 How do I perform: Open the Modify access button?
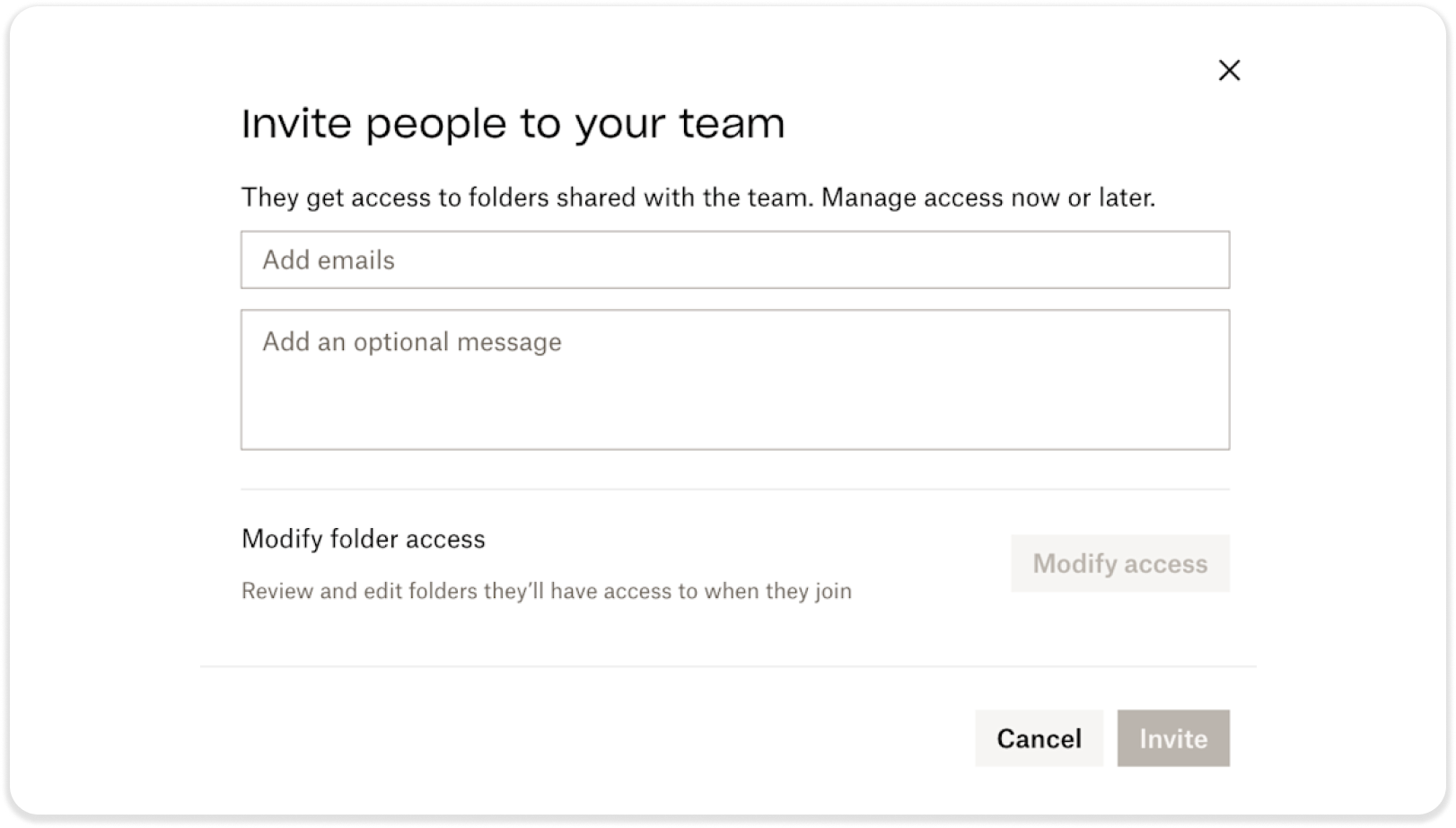pos(1119,563)
